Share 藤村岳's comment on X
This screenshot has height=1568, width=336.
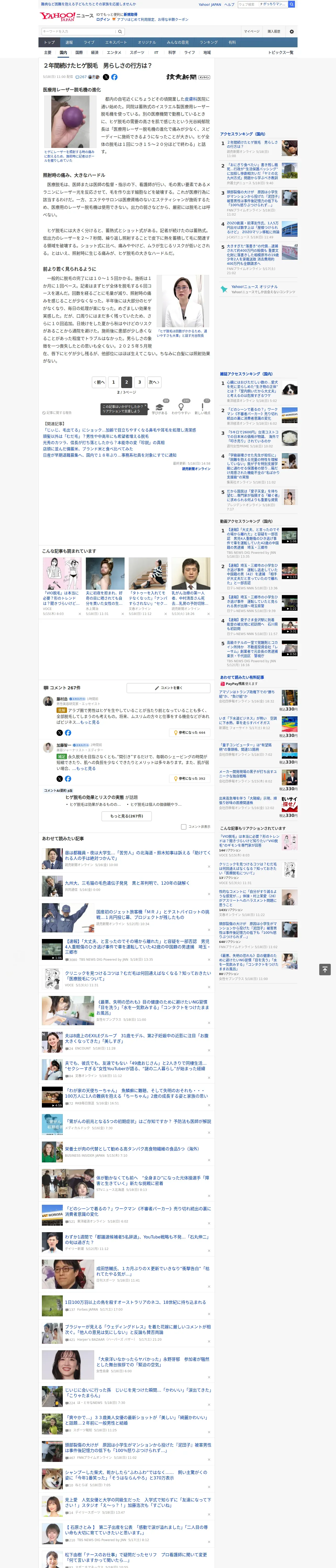pyautogui.click(x=60, y=732)
